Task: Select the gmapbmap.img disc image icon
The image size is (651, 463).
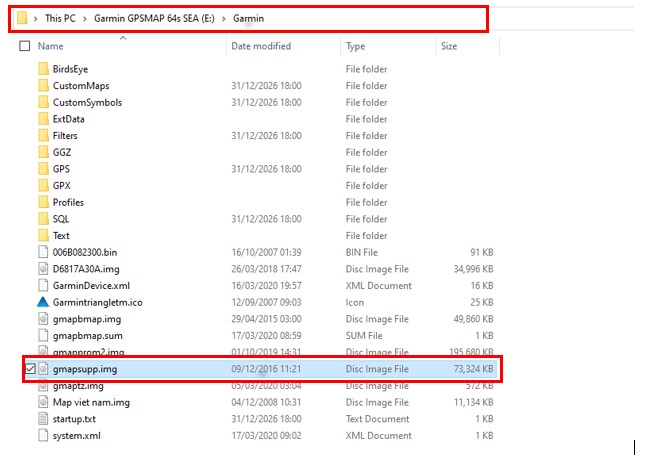Action: (43, 319)
